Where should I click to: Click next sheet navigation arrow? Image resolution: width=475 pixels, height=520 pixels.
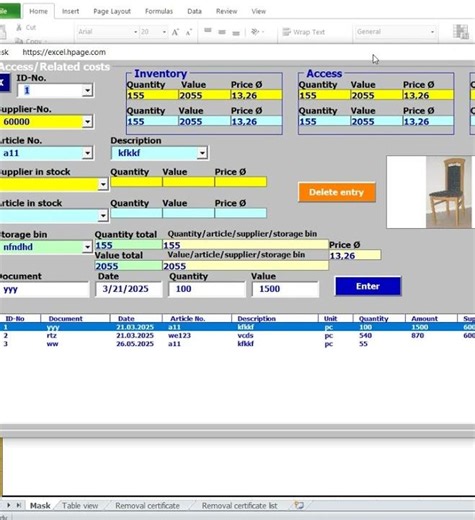point(9,505)
